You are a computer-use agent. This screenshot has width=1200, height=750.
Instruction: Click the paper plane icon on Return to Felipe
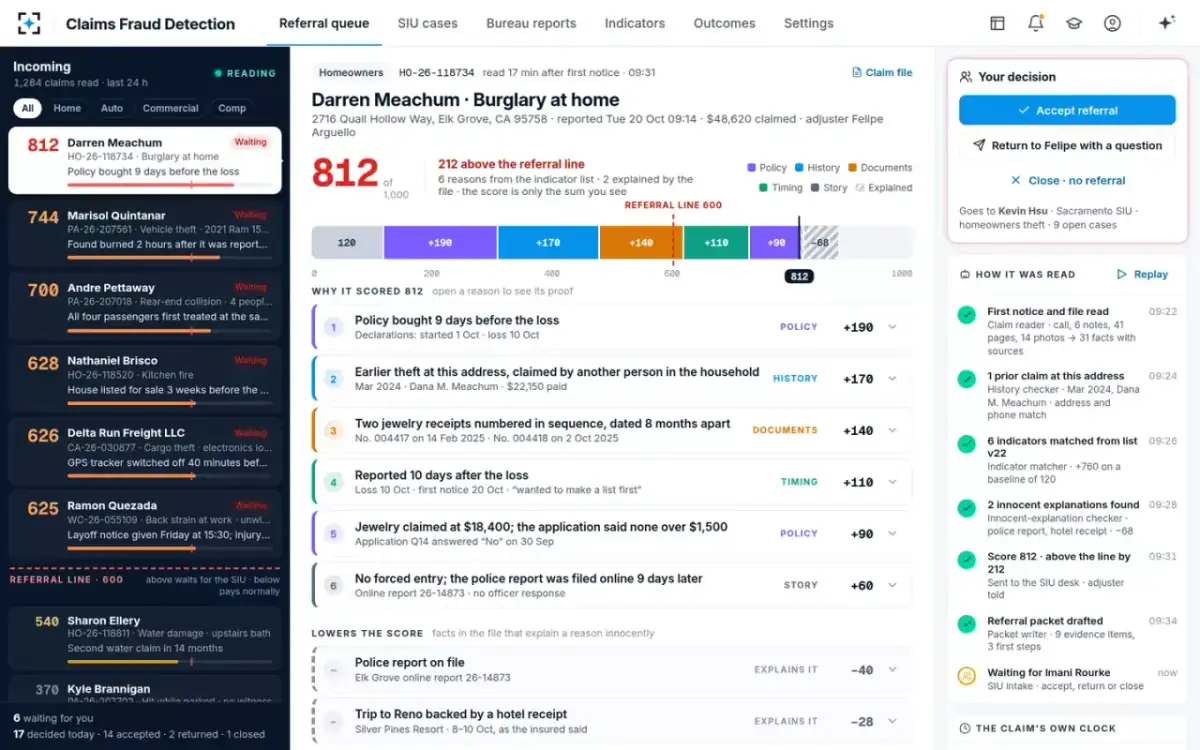979,145
